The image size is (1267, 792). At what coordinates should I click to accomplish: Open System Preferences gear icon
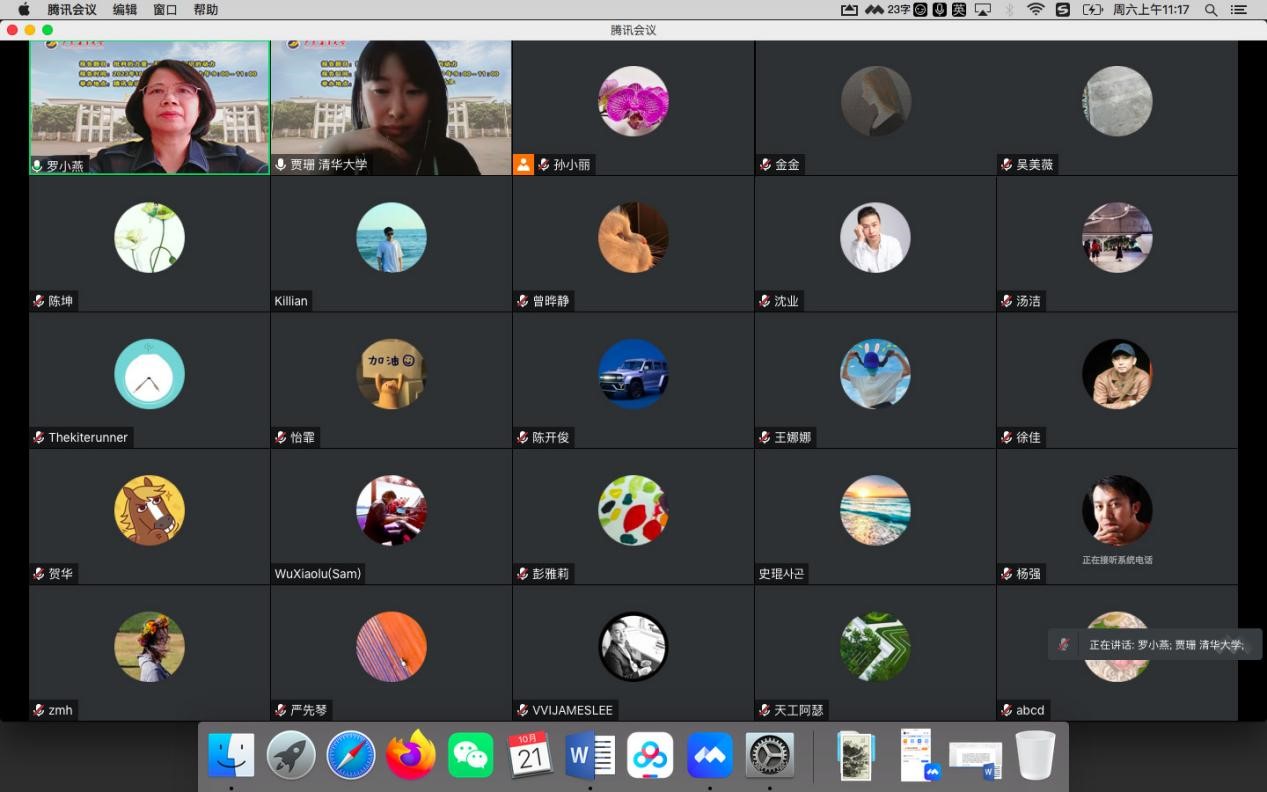point(770,755)
